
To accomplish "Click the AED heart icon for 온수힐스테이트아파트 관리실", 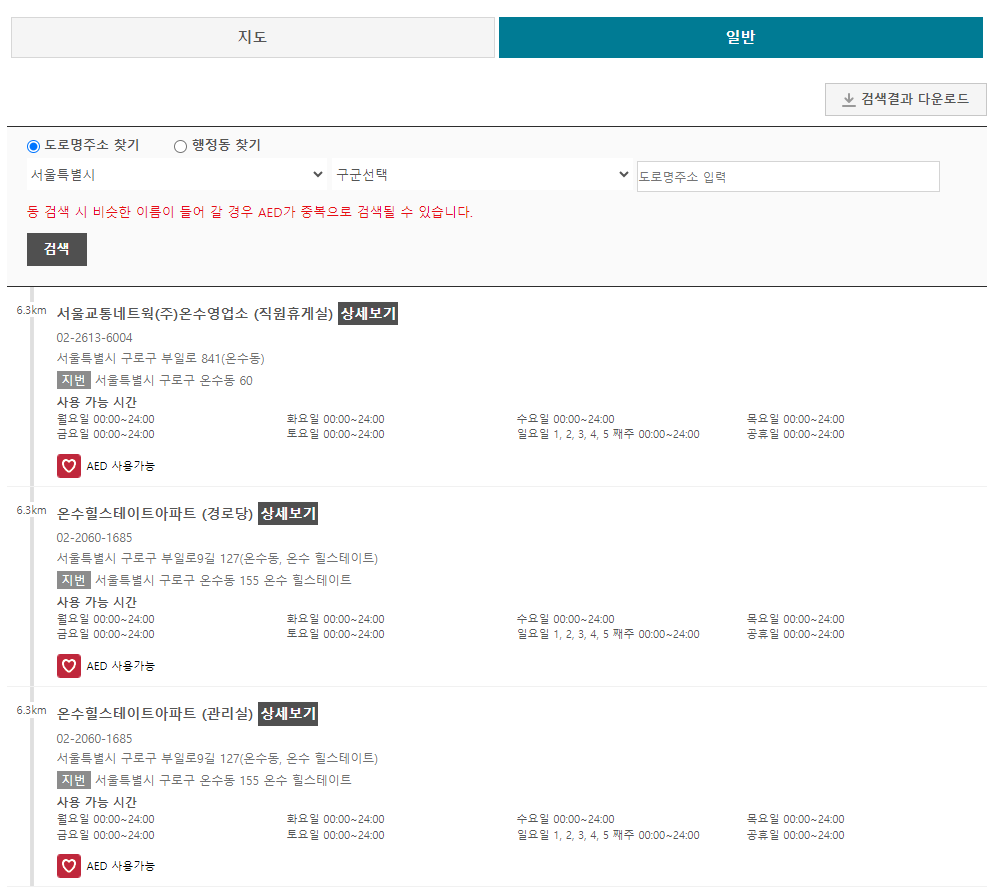I will tap(68, 866).
